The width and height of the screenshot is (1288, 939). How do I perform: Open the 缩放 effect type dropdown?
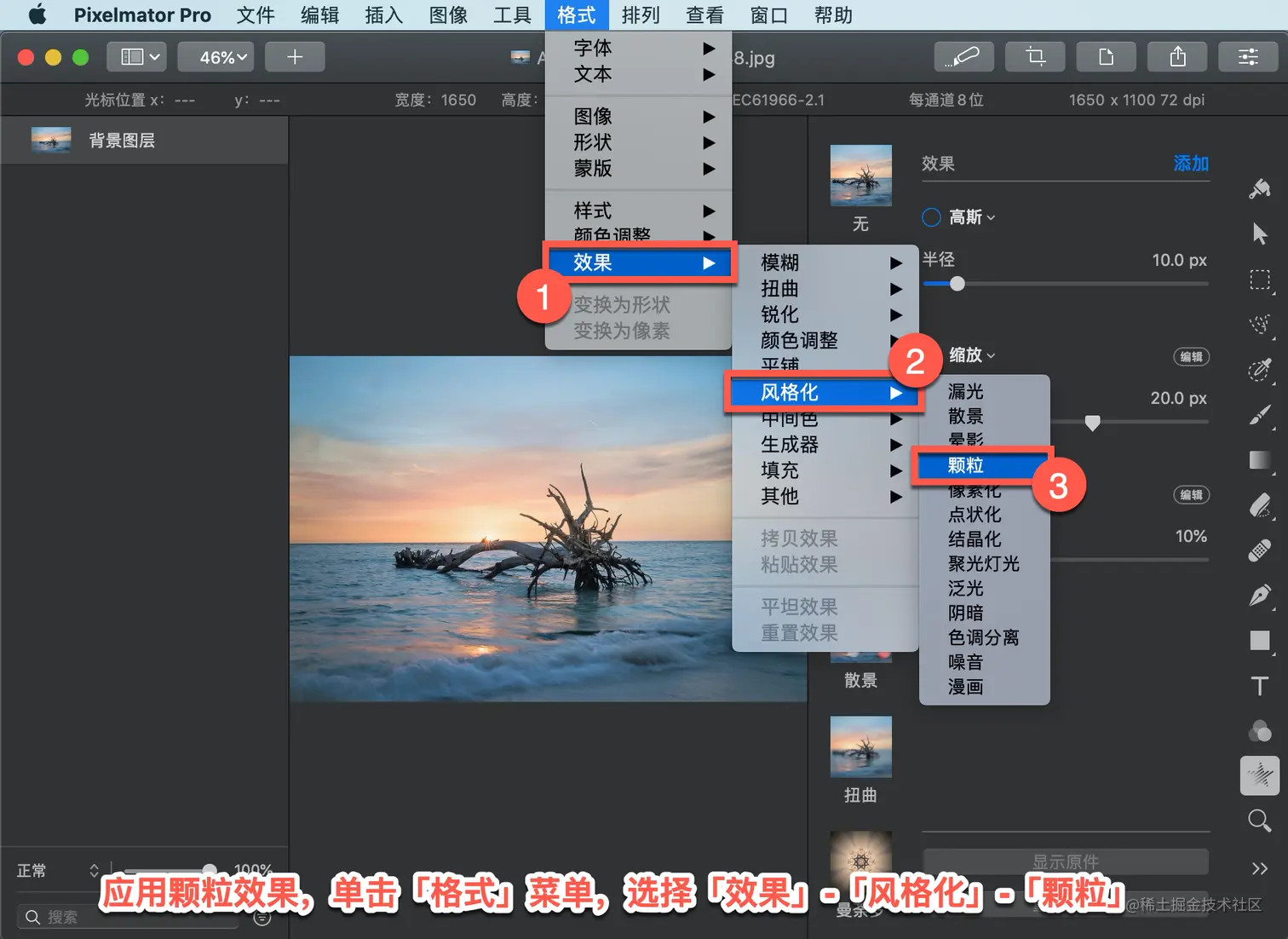pos(972,354)
